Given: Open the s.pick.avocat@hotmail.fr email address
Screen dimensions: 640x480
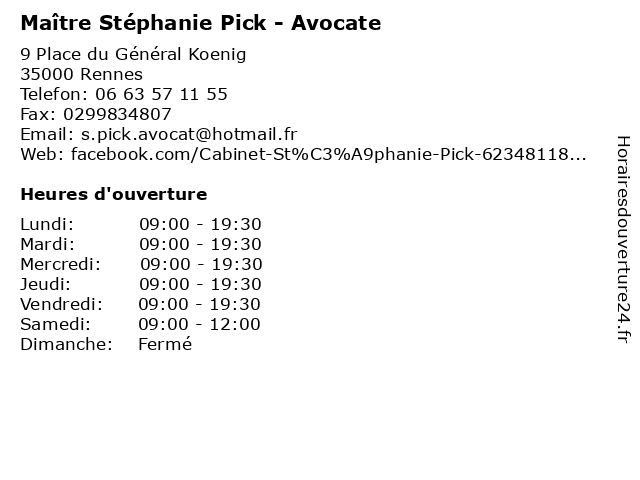Looking at the screenshot, I should pyautogui.click(x=189, y=134).
